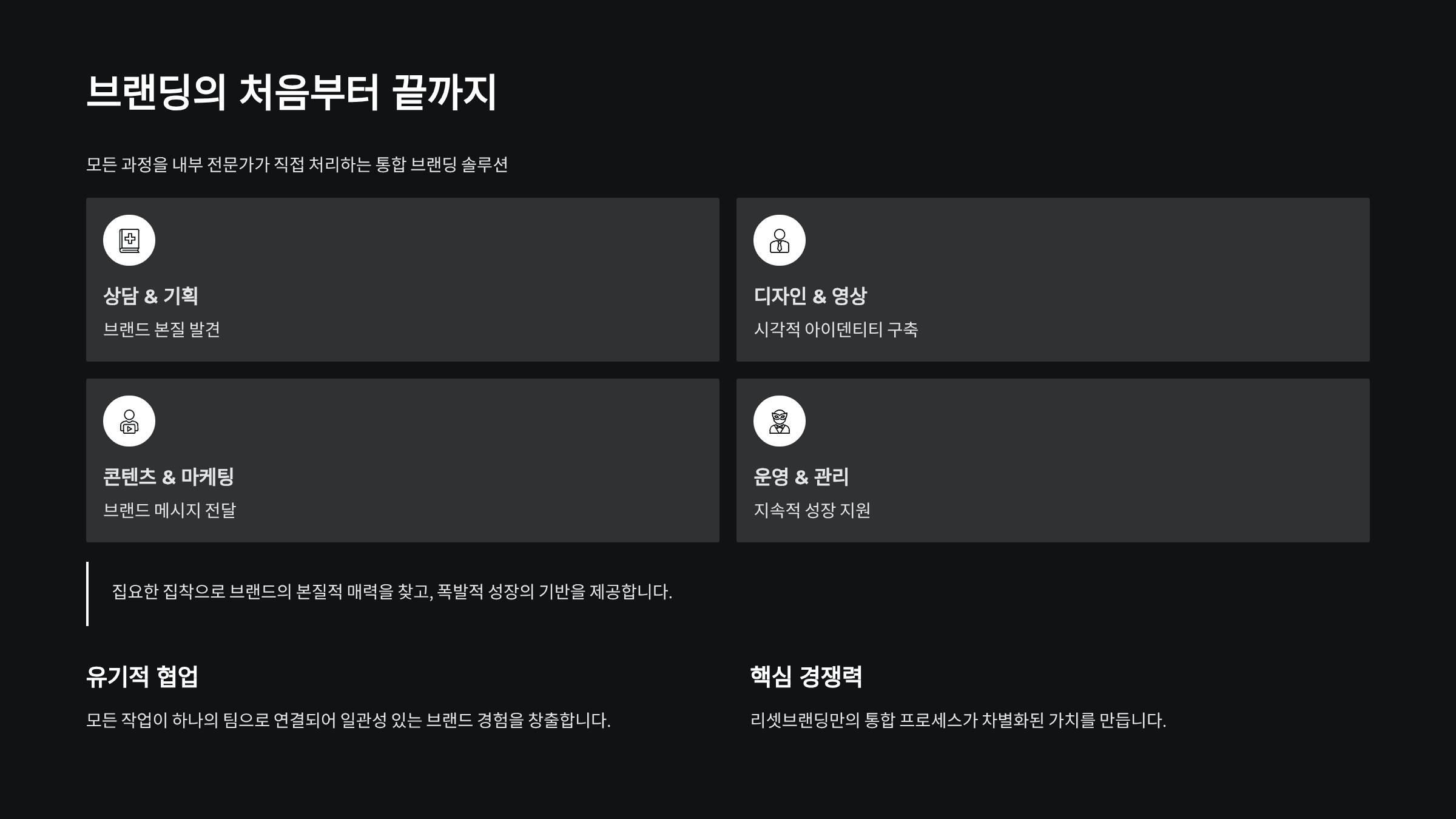
Task: Click the medical book icon above 상담 & 기획
Action: tap(129, 240)
